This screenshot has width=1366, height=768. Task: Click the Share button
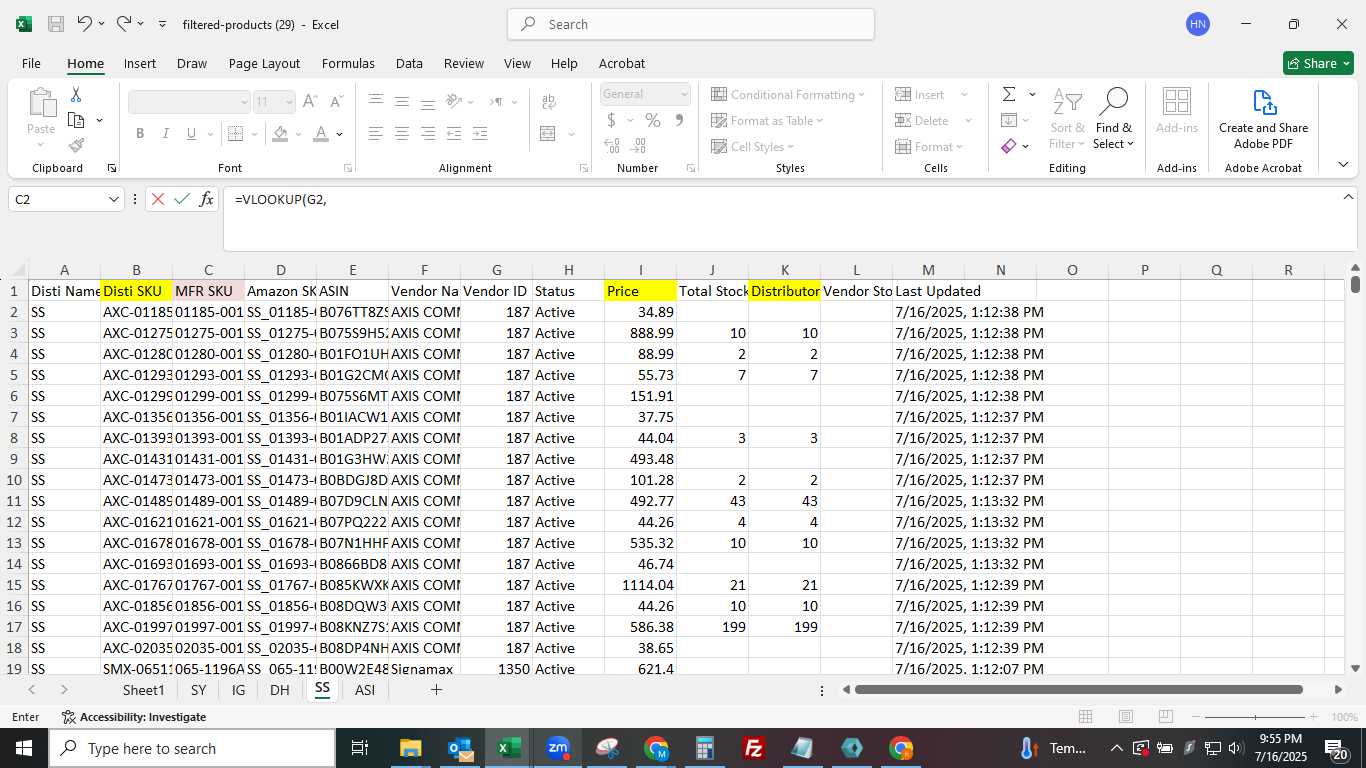pos(1318,63)
